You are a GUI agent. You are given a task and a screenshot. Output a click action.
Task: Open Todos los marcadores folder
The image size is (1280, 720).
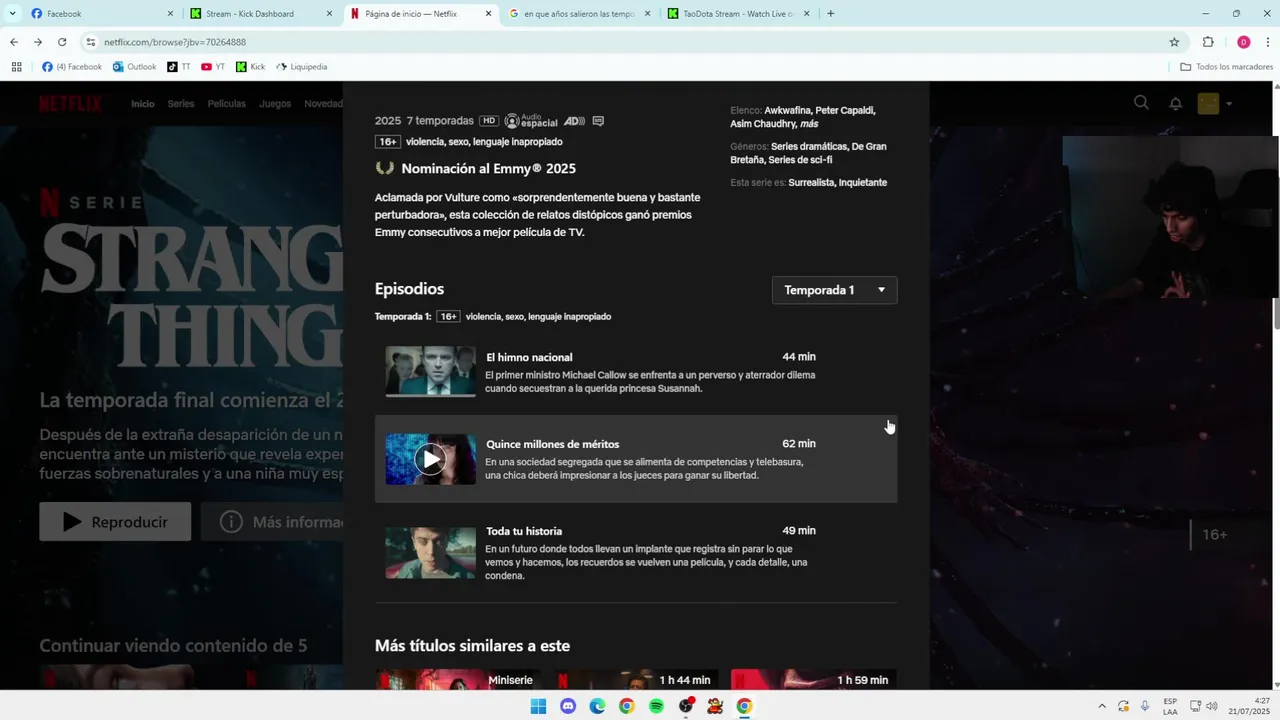1227,67
